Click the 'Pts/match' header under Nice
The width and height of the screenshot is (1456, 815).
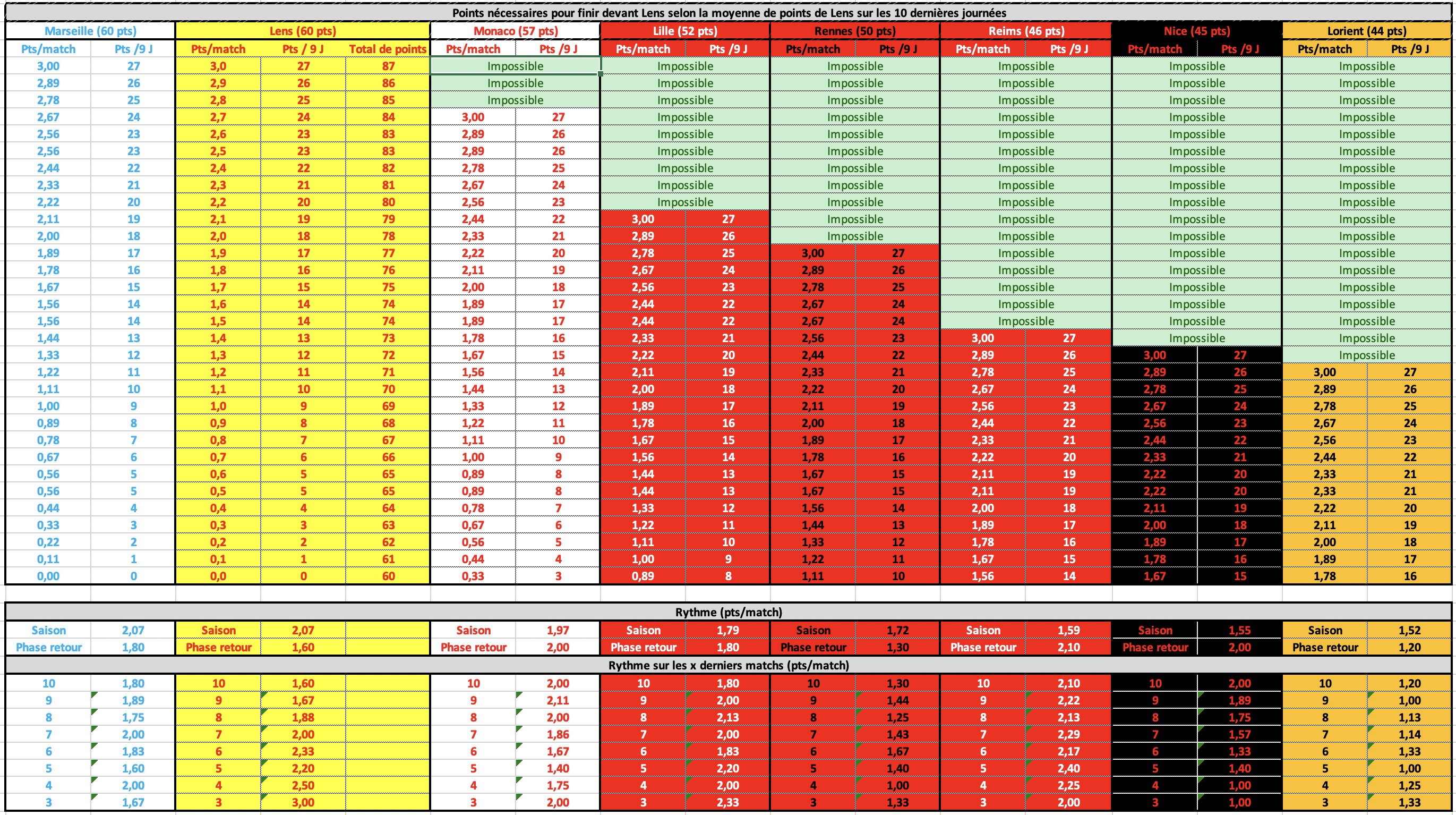[x=1155, y=49]
